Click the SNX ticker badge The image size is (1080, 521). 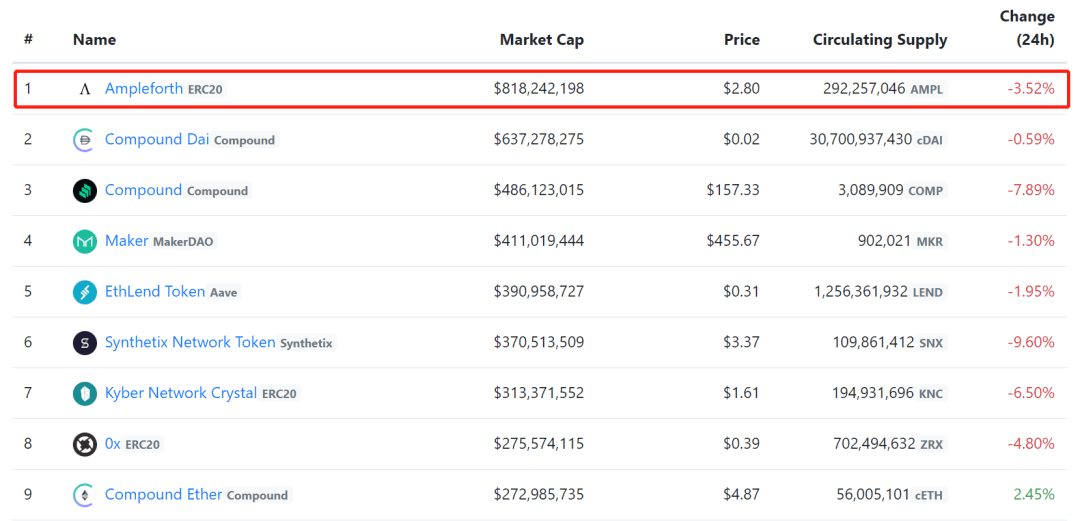point(932,343)
